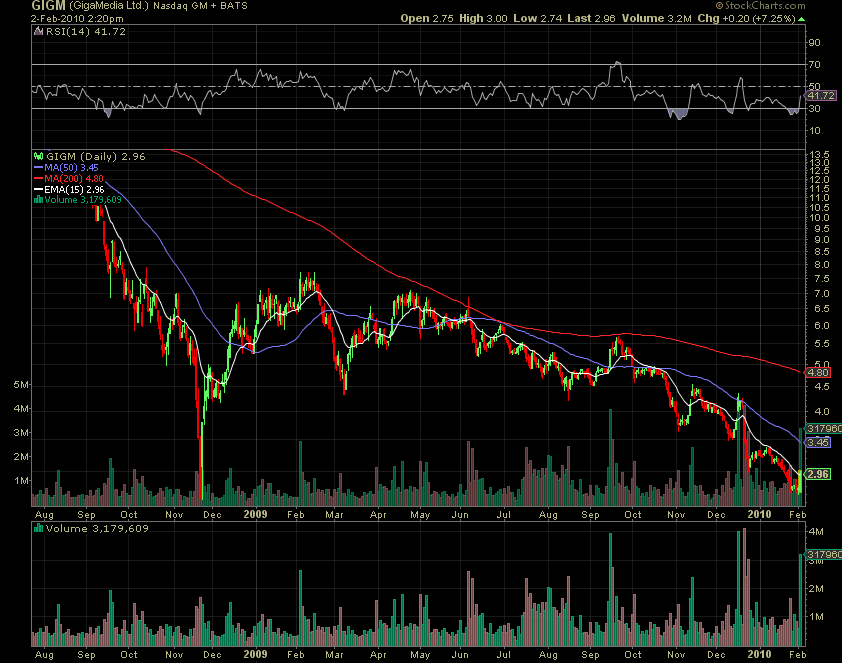Click the 13.5 label on the price axis

pyautogui.click(x=819, y=155)
